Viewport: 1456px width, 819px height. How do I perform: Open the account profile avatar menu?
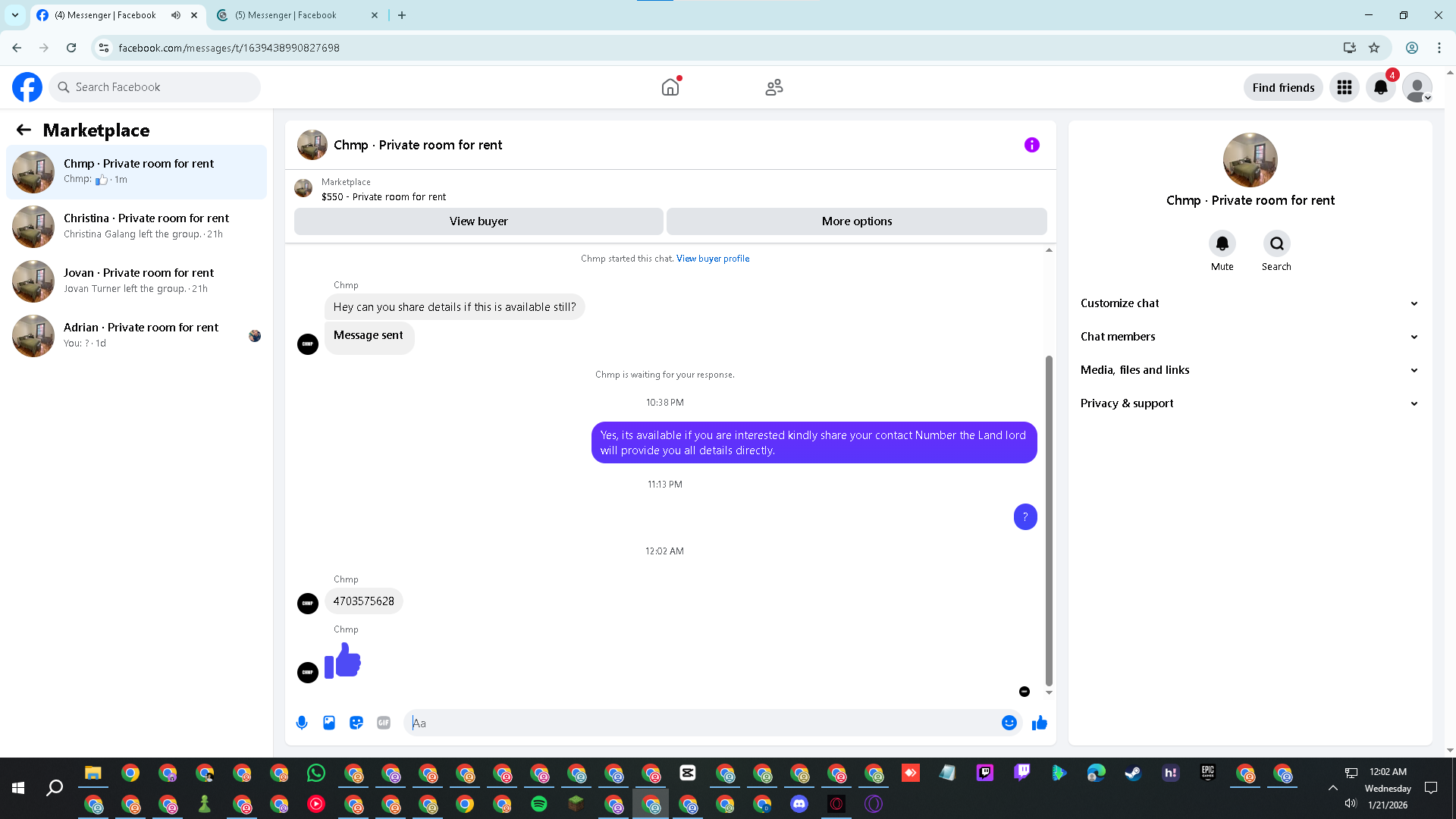1417,87
